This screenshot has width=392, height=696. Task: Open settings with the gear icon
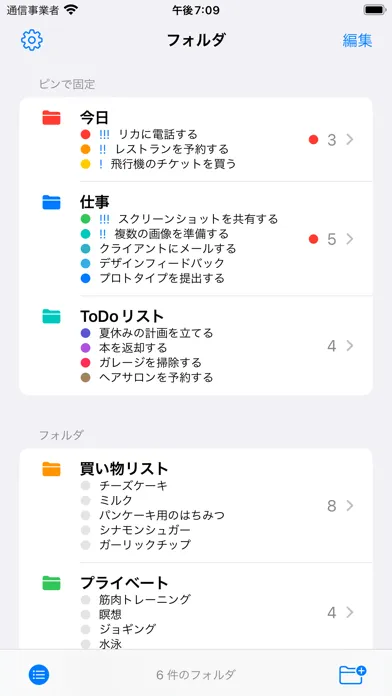pyautogui.click(x=32, y=40)
